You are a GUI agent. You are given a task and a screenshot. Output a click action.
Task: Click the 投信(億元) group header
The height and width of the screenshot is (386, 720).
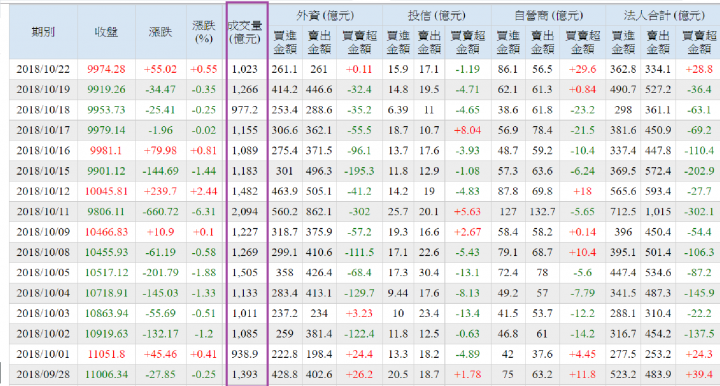[436, 16]
